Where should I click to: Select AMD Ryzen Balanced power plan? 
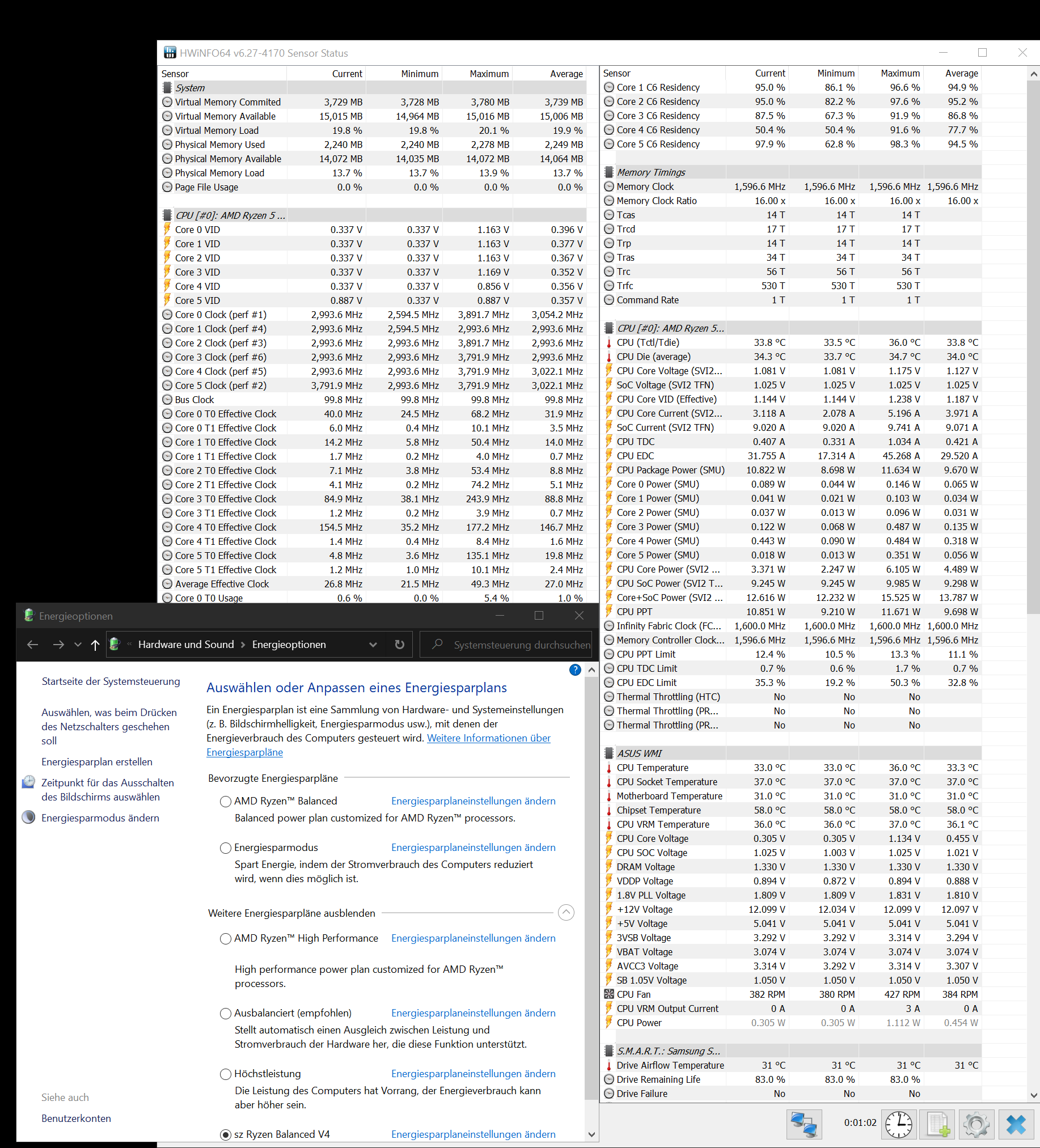coord(226,801)
